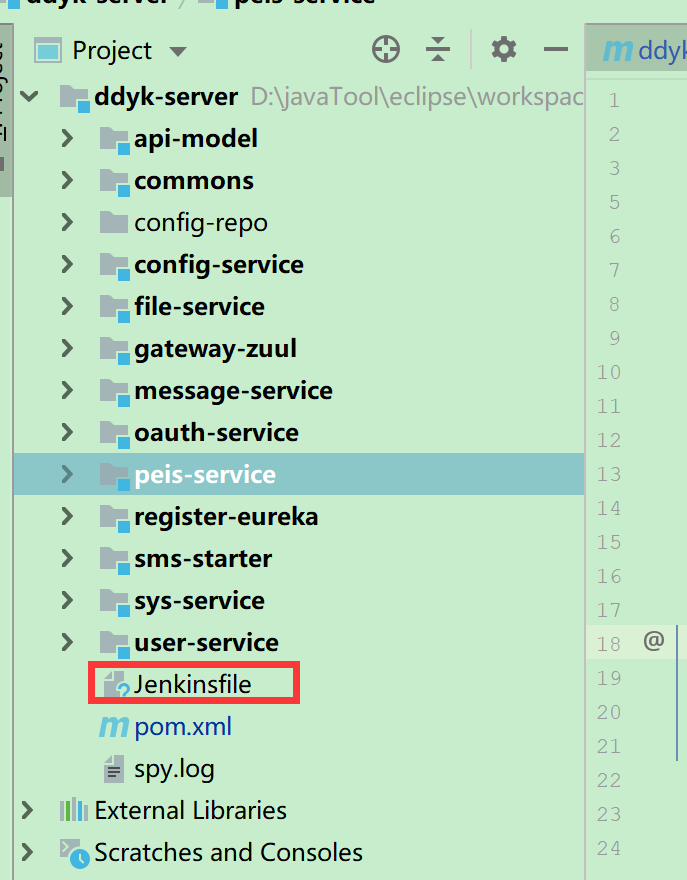
Task: Click the collapse all icon in Project toolbar
Action: point(438,49)
